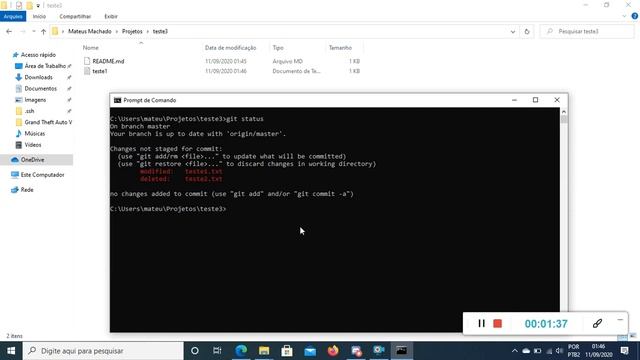The image size is (640, 360).
Task: Open the Windows Start menu
Action: pyautogui.click(x=11, y=351)
